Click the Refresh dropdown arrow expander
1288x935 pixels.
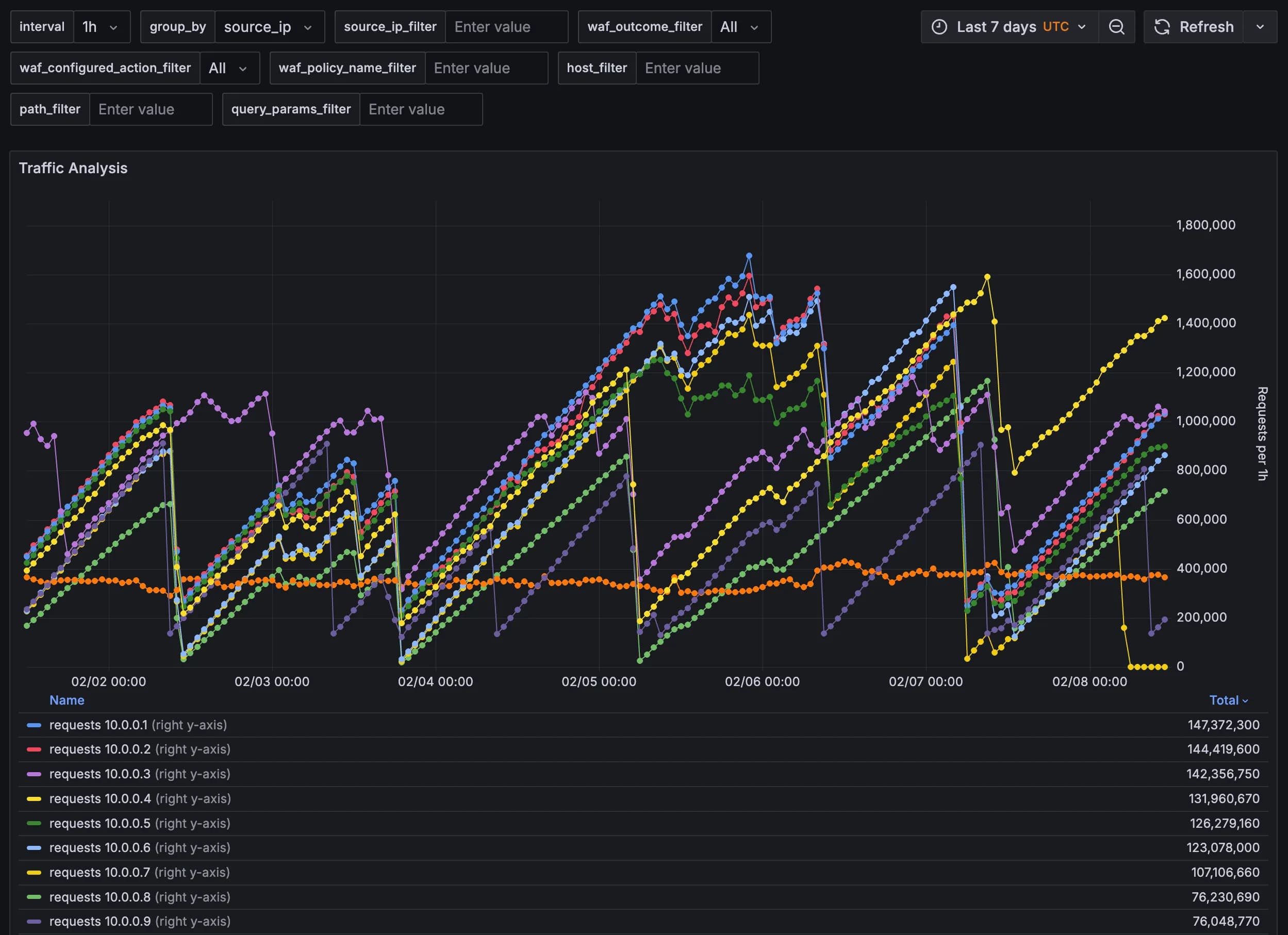pos(1262,26)
